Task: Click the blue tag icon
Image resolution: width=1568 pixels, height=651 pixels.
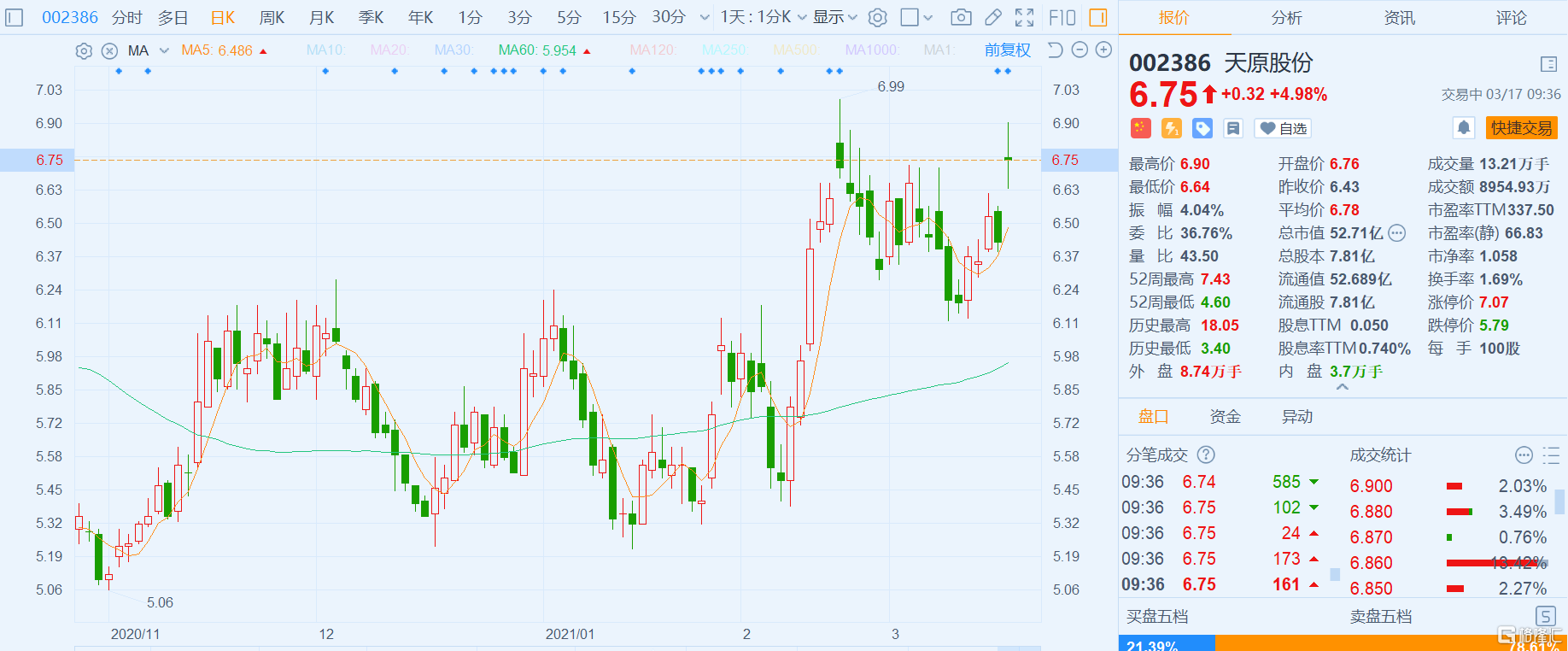Action: tap(1202, 128)
